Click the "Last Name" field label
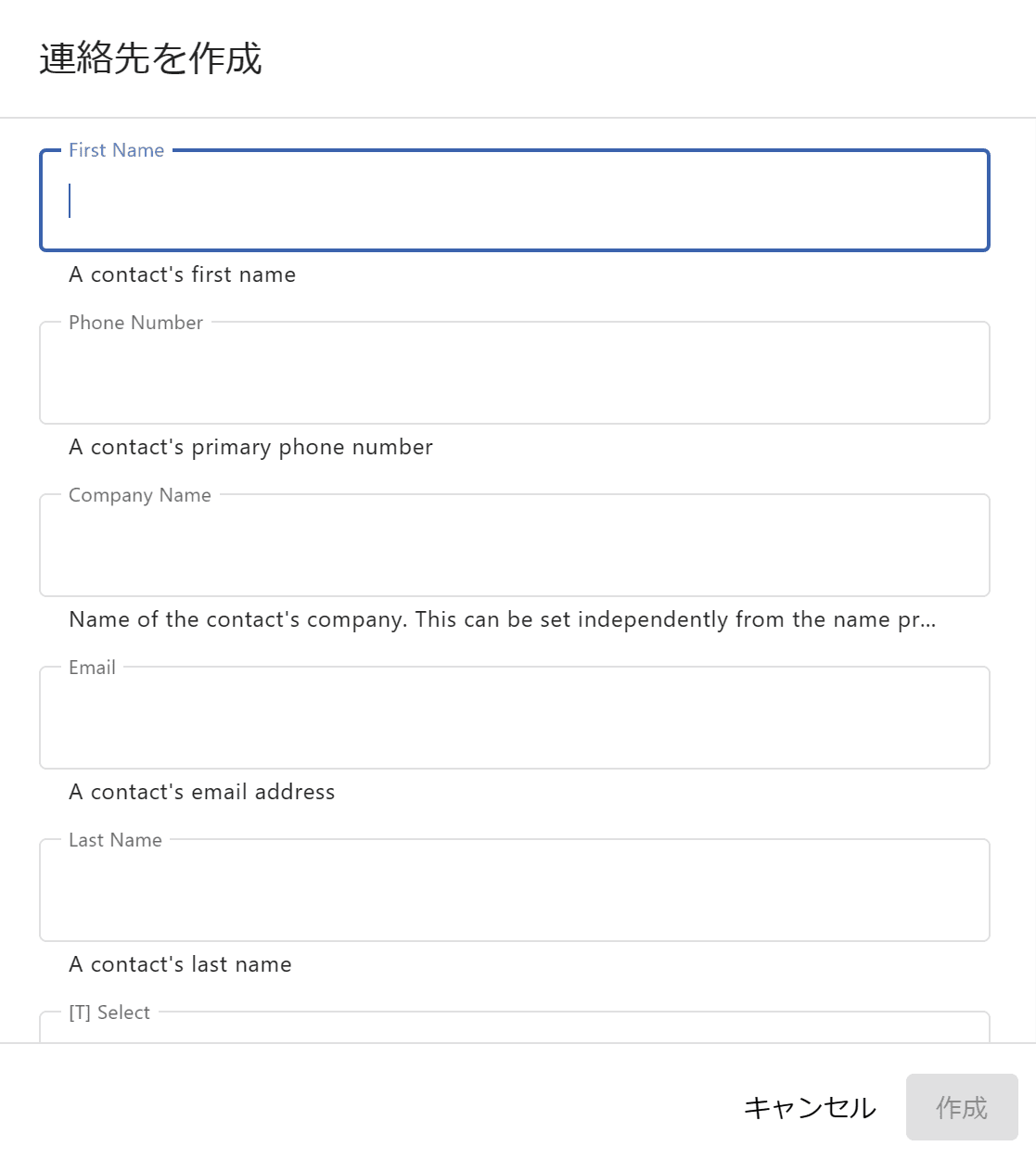Viewport: 1036px width, 1159px height. point(115,840)
